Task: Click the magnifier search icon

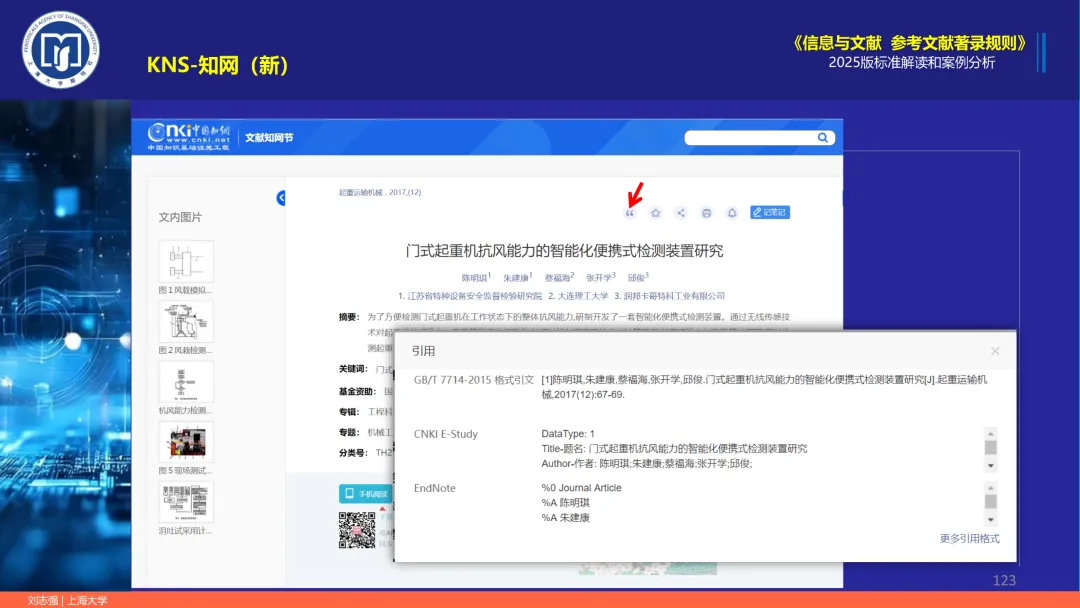Action: [822, 138]
